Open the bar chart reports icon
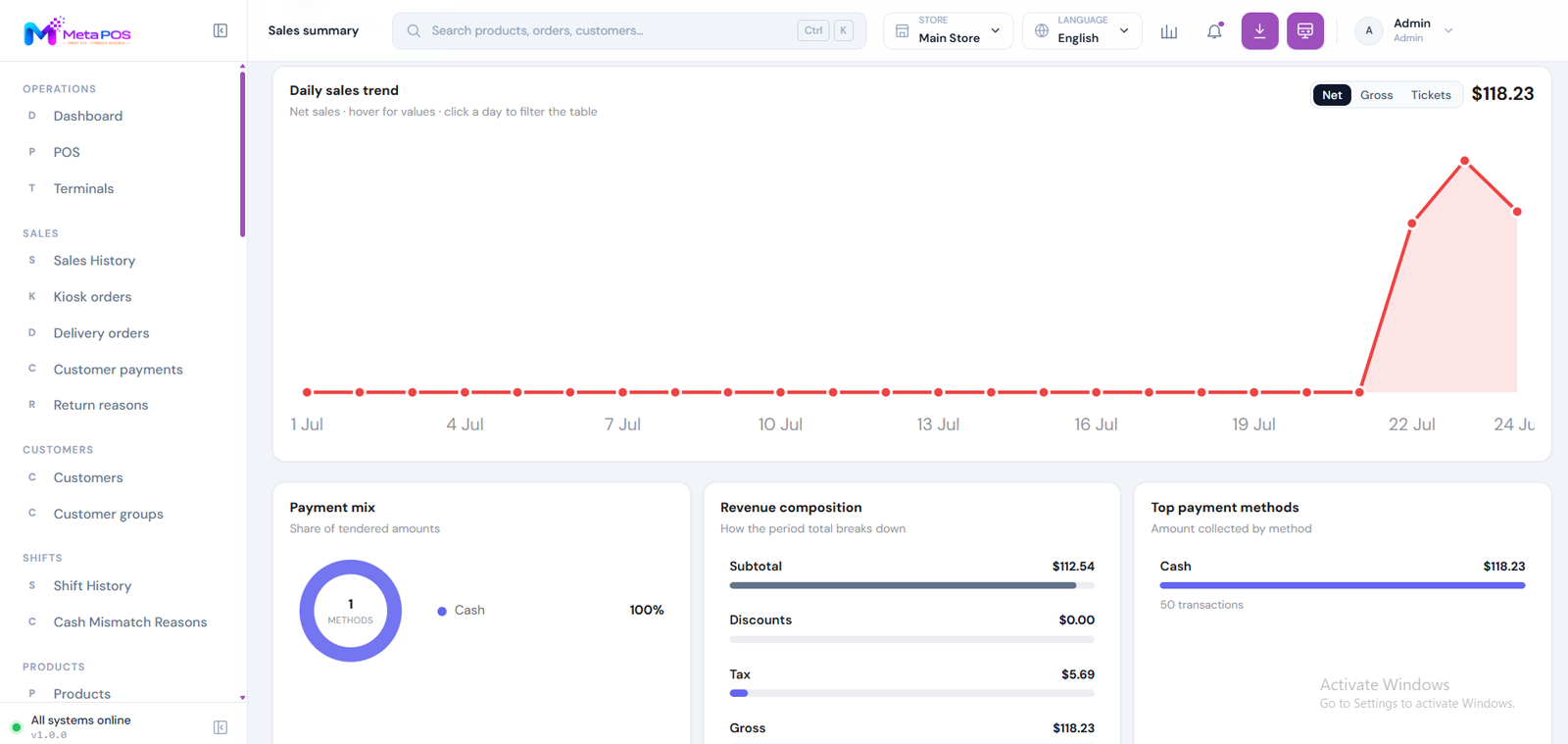Screen dimensions: 1568x744 tap(1169, 31)
